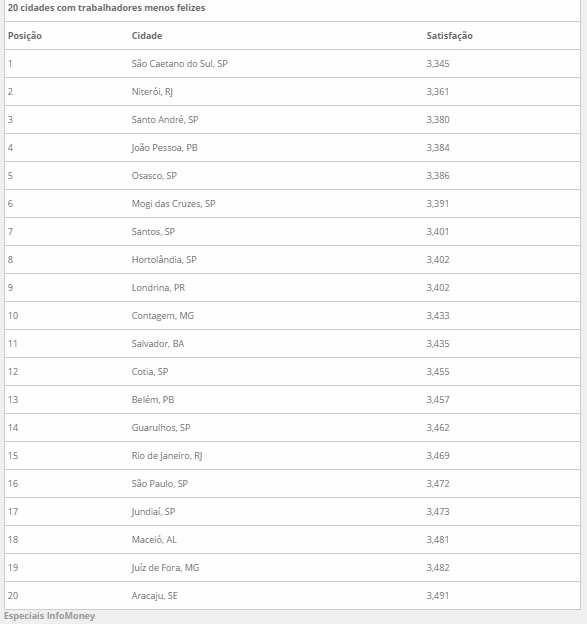Click the Salvador, BA entry

click(158, 344)
